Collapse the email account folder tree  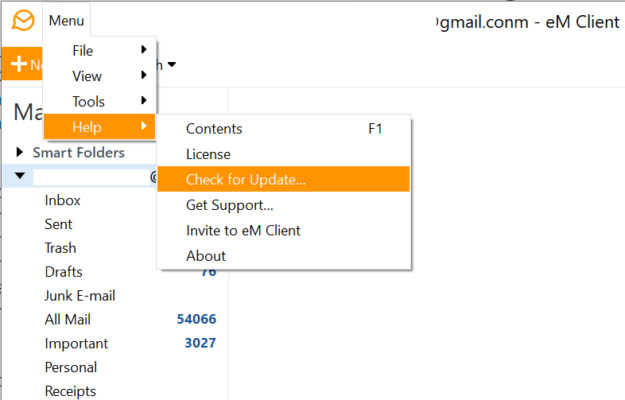pos(20,176)
